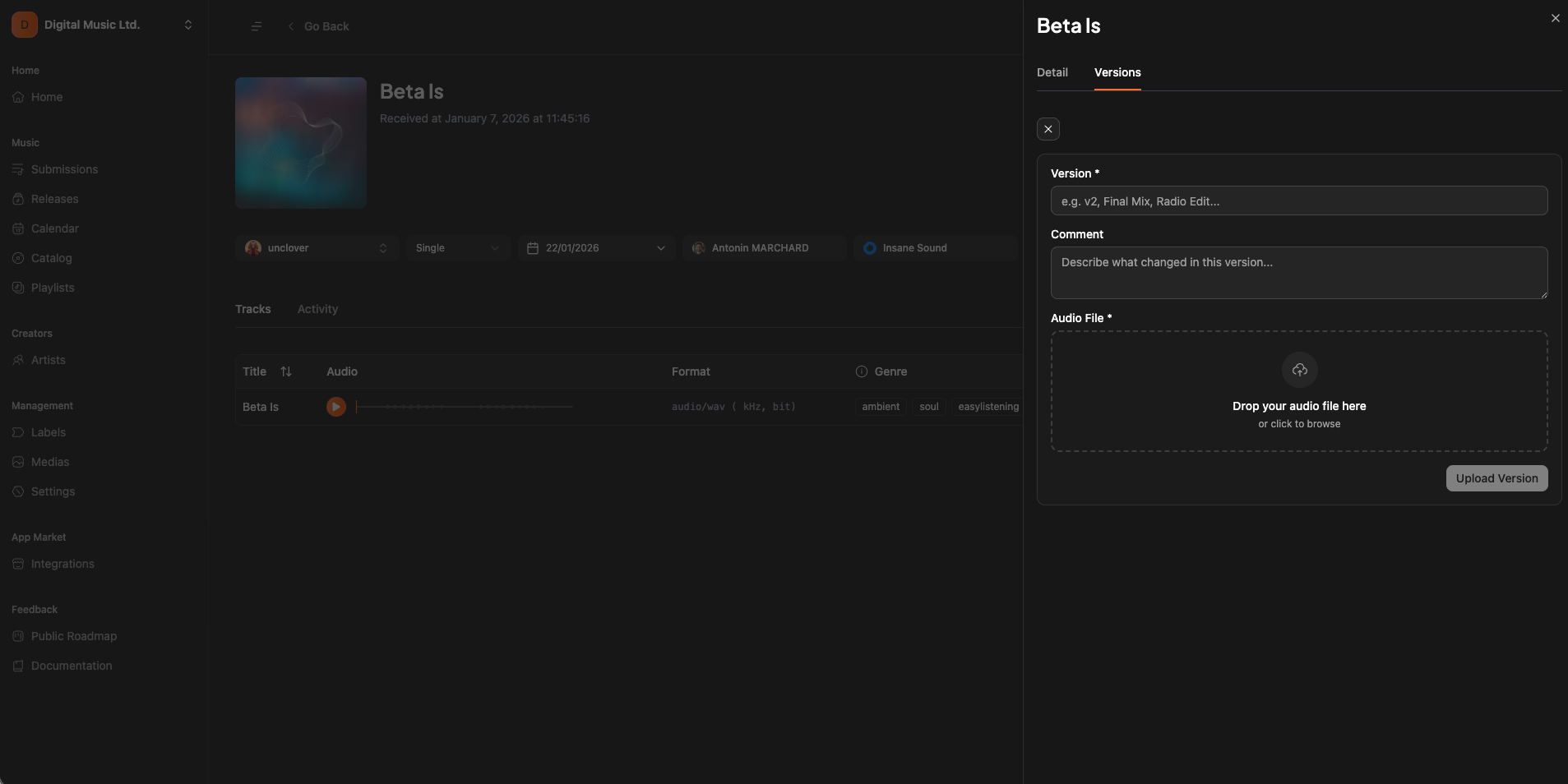
Task: Click audio file drop zone to browse
Action: [1299, 391]
